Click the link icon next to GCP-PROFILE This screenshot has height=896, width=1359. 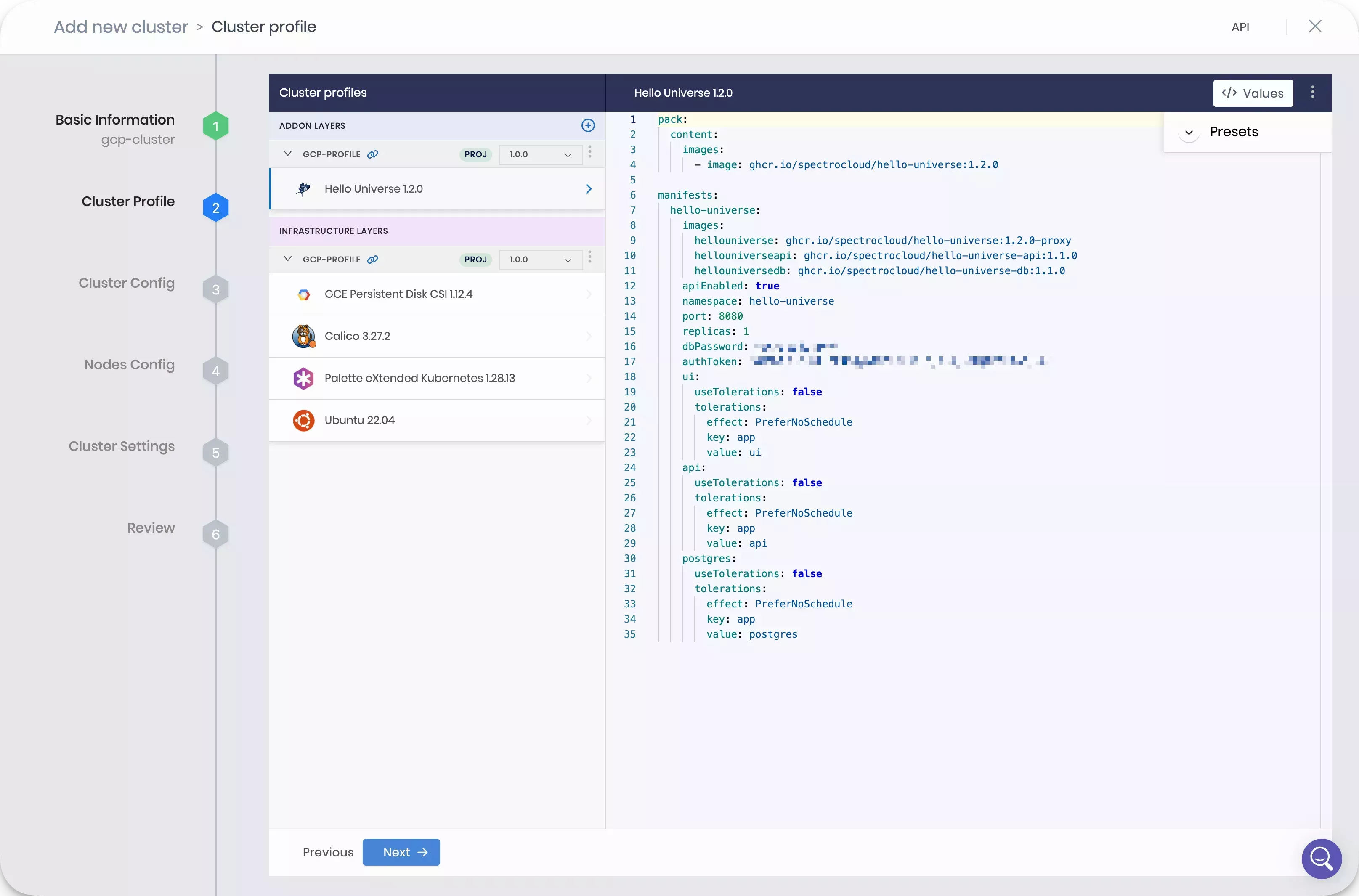click(373, 154)
